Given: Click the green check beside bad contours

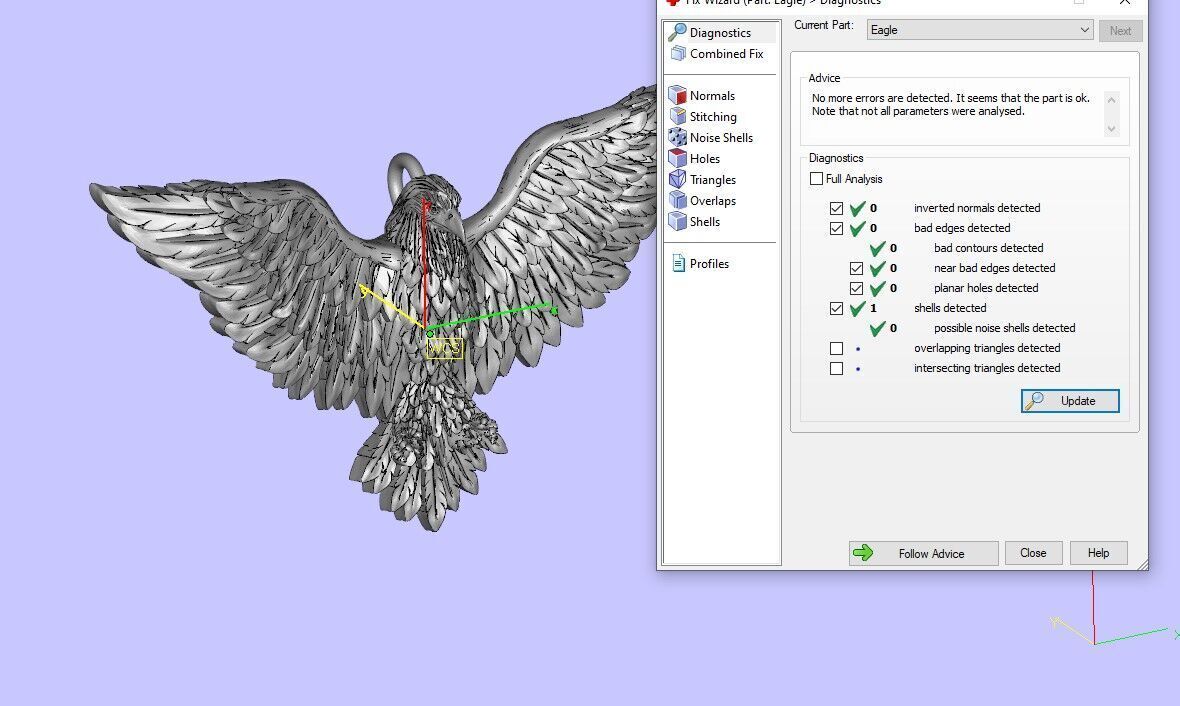Looking at the screenshot, I should [x=877, y=248].
